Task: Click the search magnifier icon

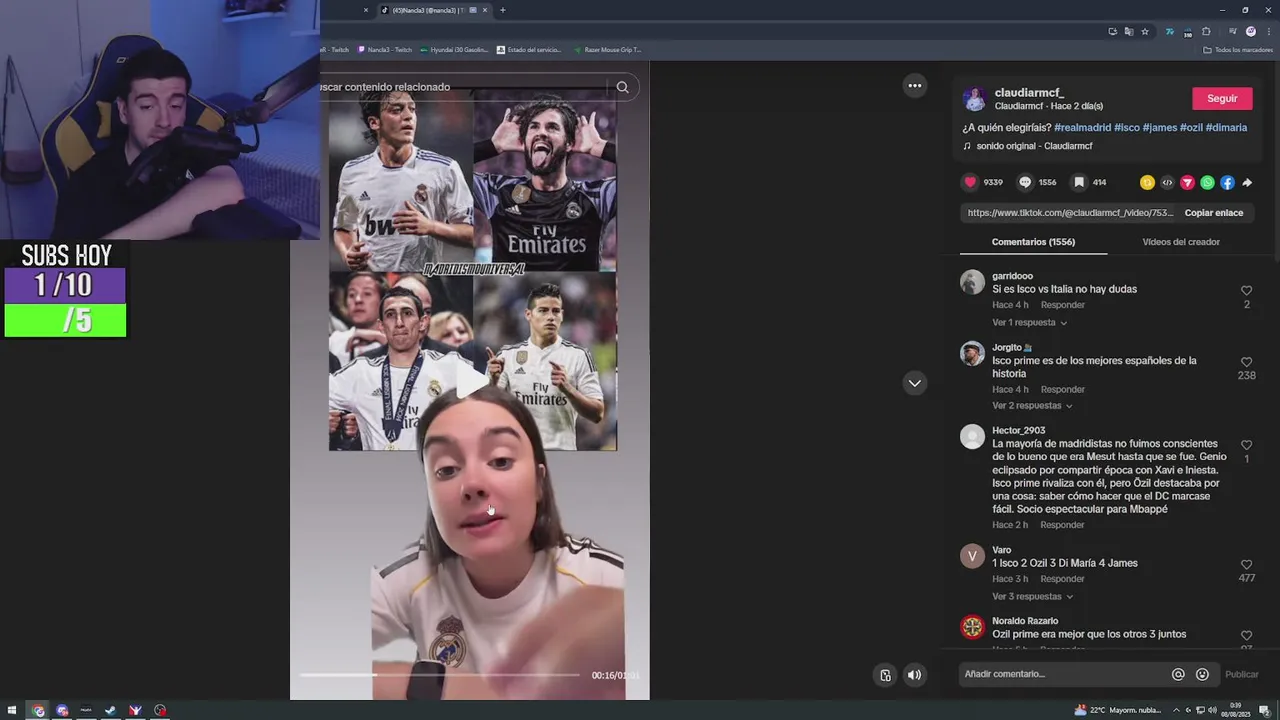Action: click(622, 87)
